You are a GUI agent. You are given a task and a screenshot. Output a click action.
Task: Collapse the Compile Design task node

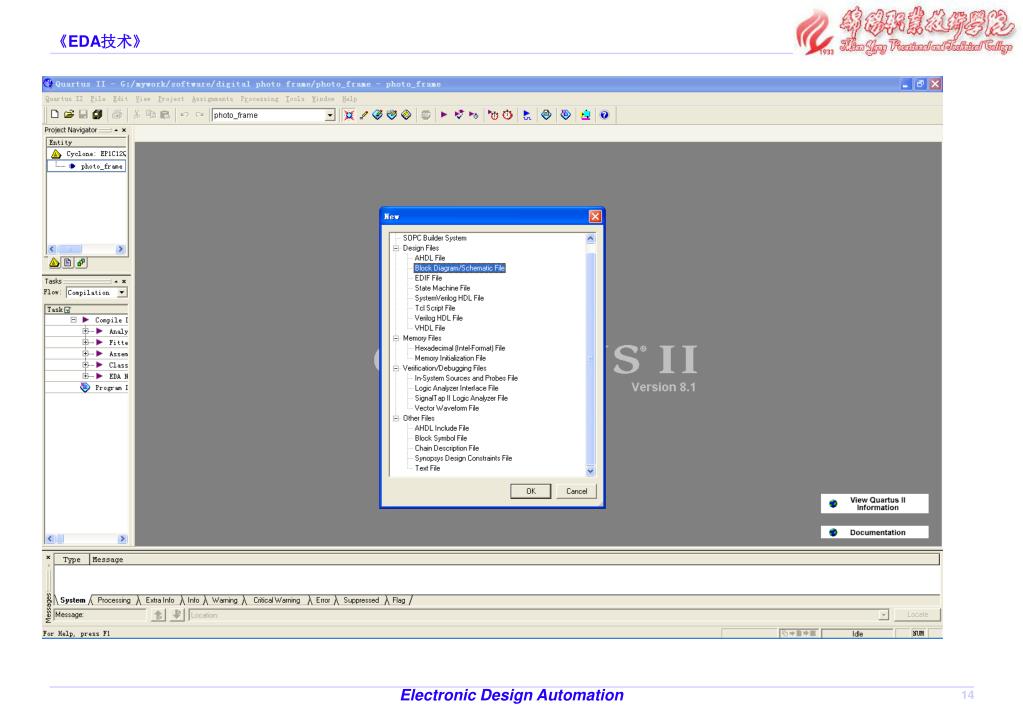(74, 320)
